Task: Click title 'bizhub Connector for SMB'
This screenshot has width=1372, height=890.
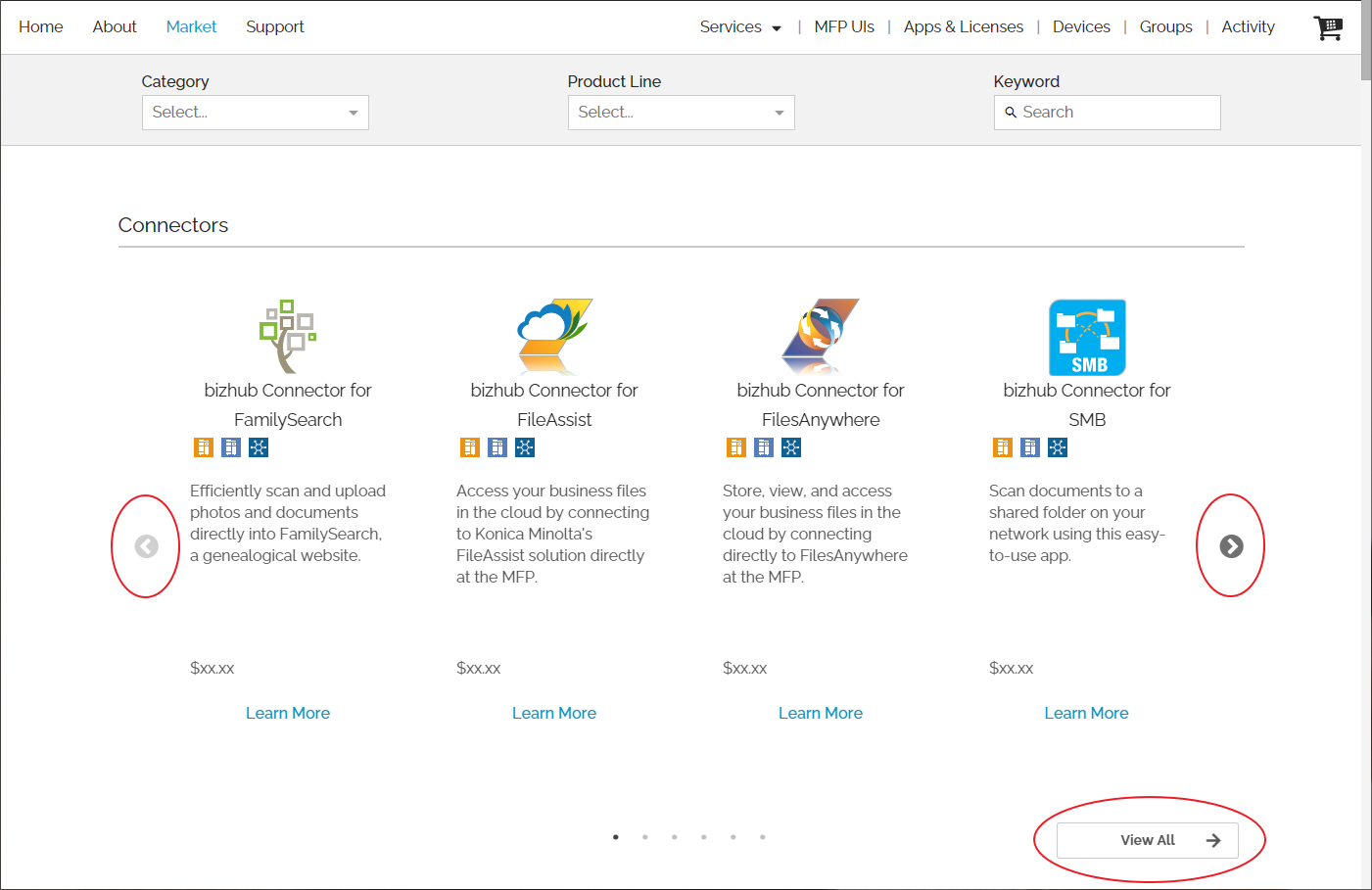Action: coord(1087,404)
